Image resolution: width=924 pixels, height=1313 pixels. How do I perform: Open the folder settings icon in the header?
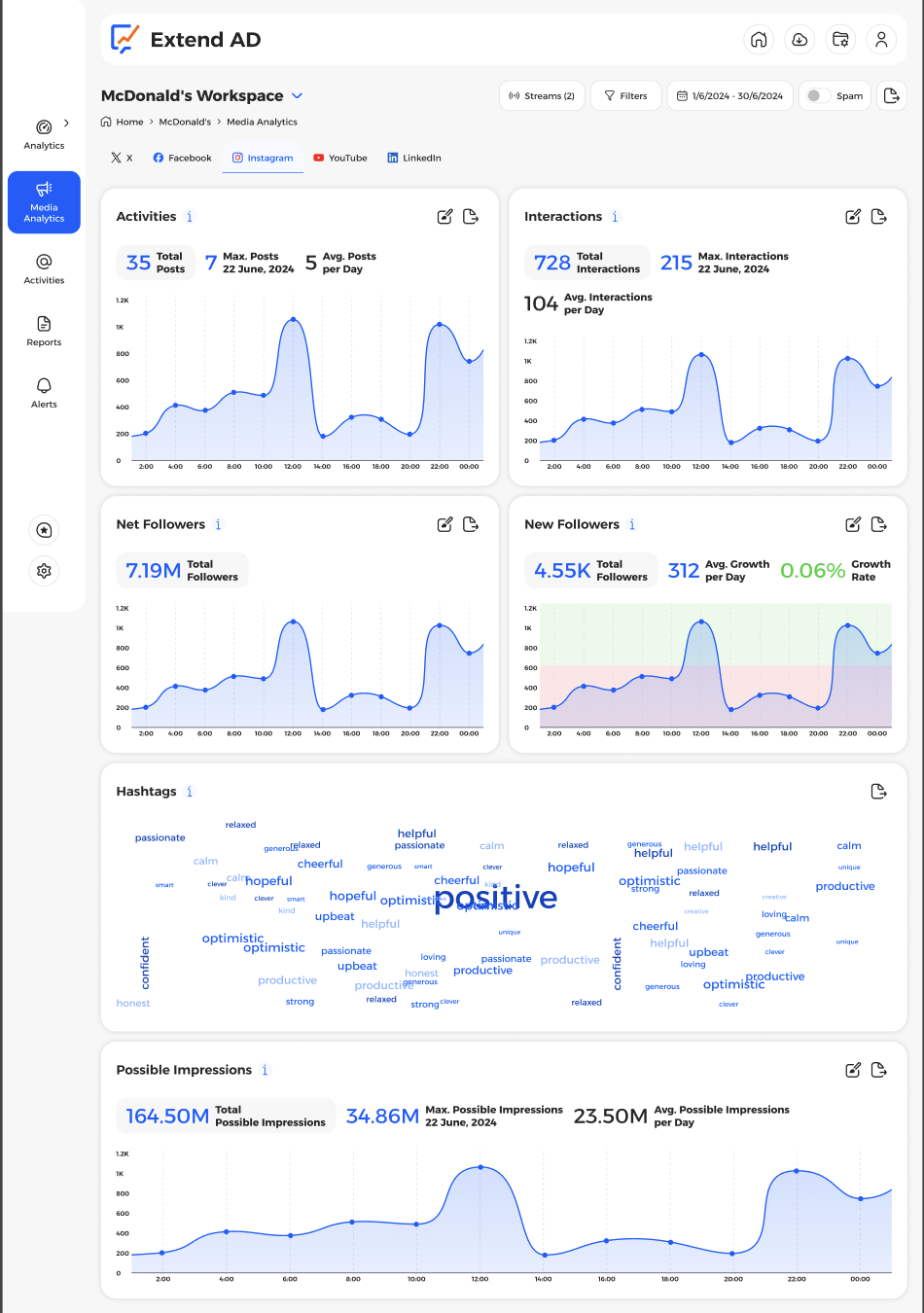[840, 40]
